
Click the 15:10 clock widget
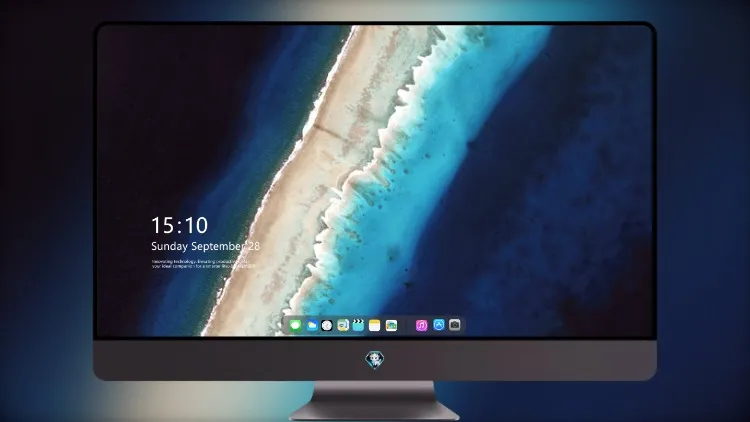click(x=179, y=225)
